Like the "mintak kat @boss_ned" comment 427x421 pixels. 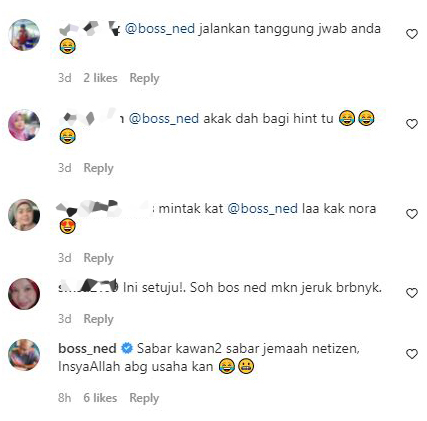[x=412, y=214]
